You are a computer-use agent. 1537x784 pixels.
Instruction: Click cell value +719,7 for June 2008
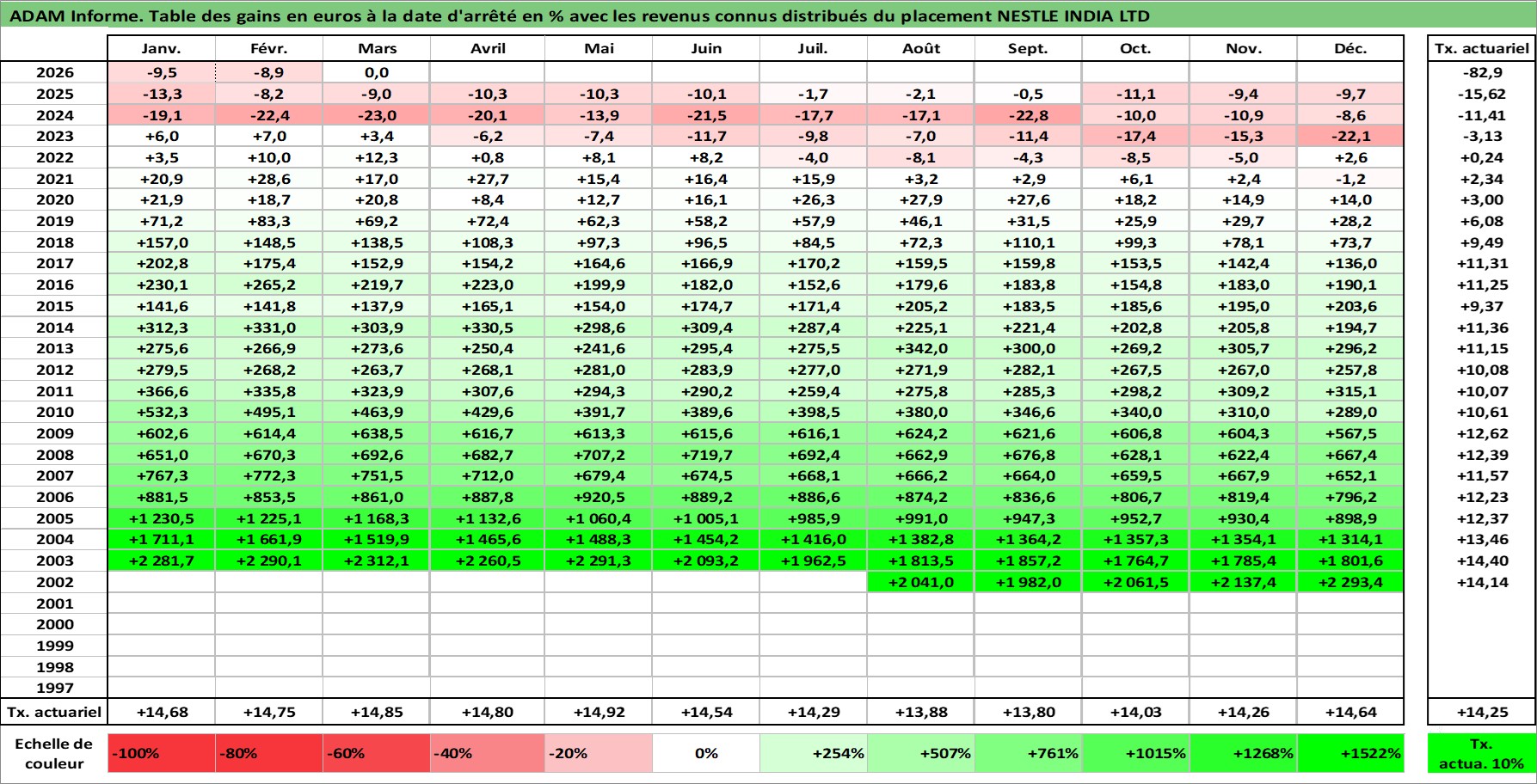point(706,455)
